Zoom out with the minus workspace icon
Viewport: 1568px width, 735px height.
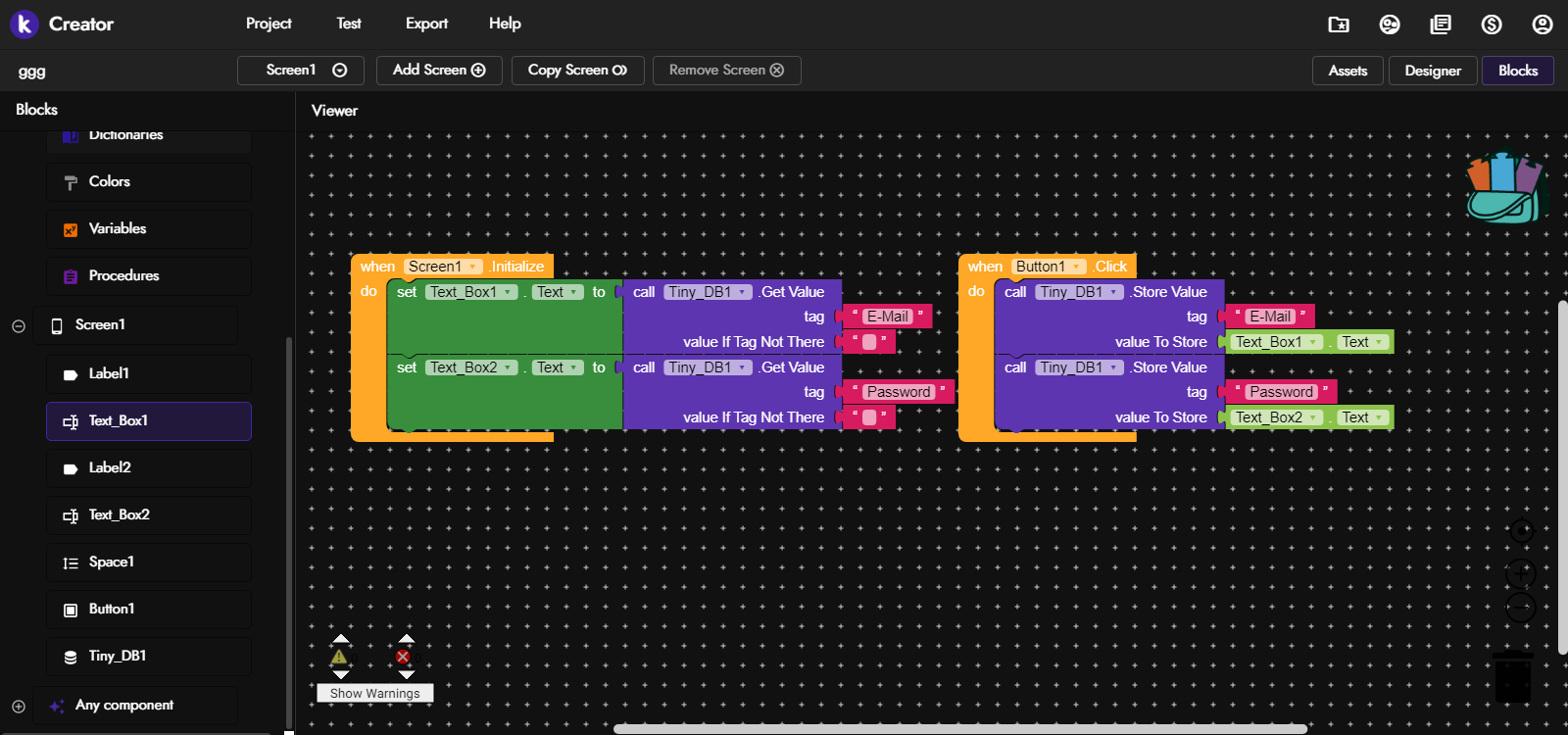pyautogui.click(x=1521, y=608)
